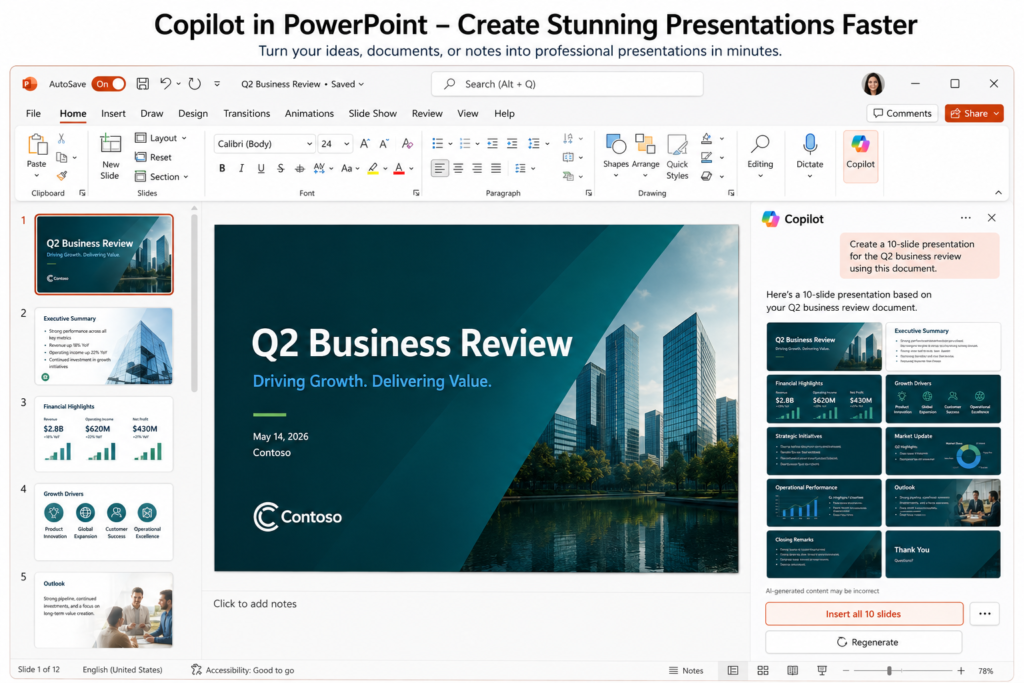Switch to the Design tab
This screenshot has width=1024, height=683.
[193, 114]
